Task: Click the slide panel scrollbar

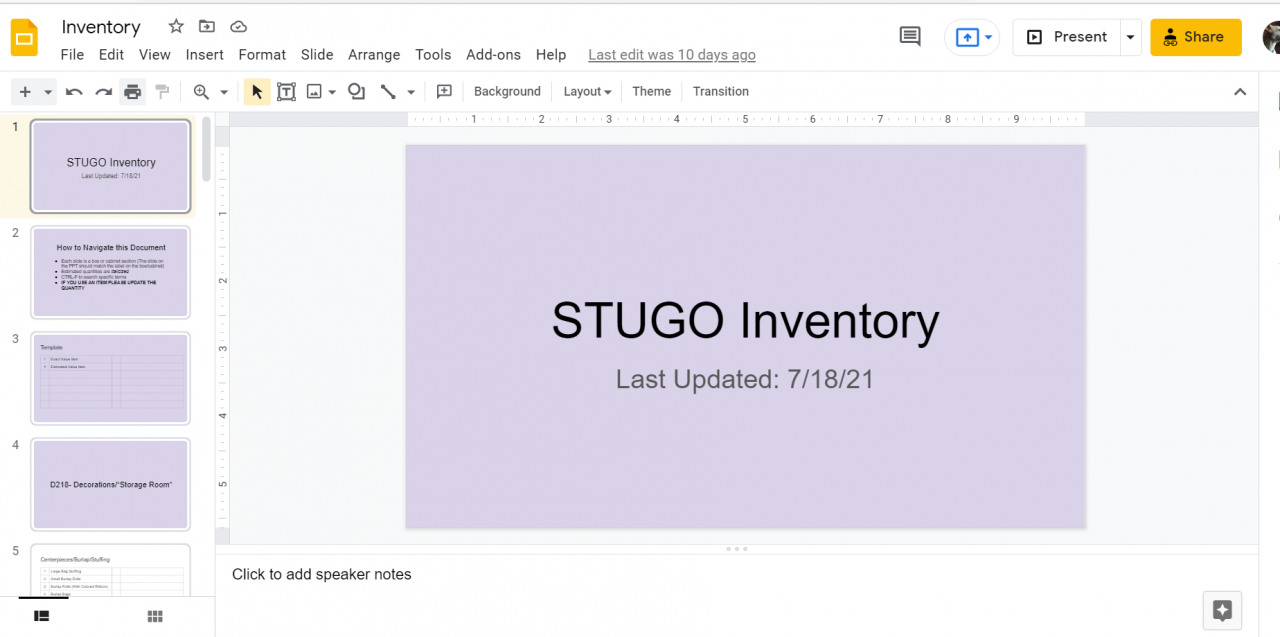Action: 207,150
